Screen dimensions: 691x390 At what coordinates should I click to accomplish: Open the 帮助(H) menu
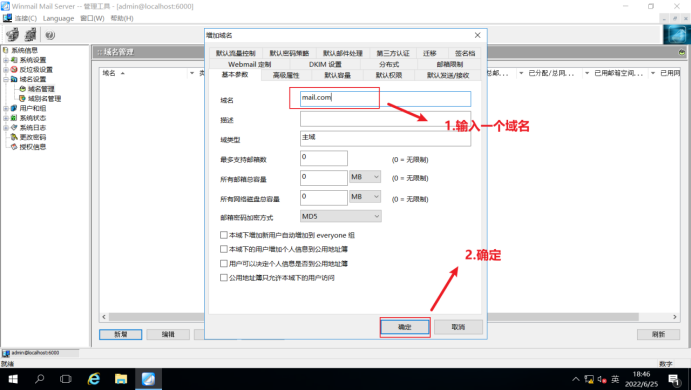pyautogui.click(x=122, y=19)
